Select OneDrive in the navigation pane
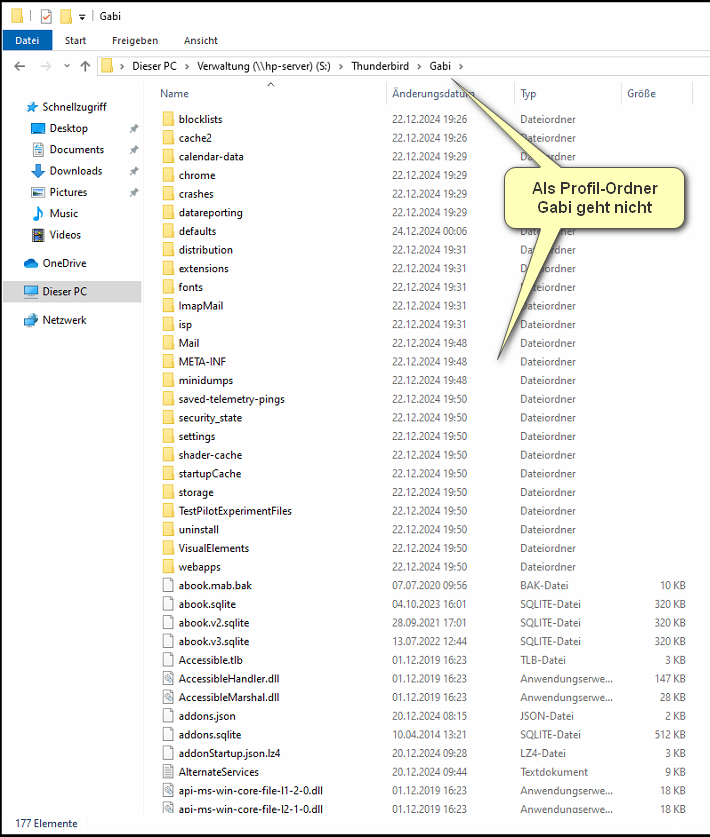 click(64, 263)
